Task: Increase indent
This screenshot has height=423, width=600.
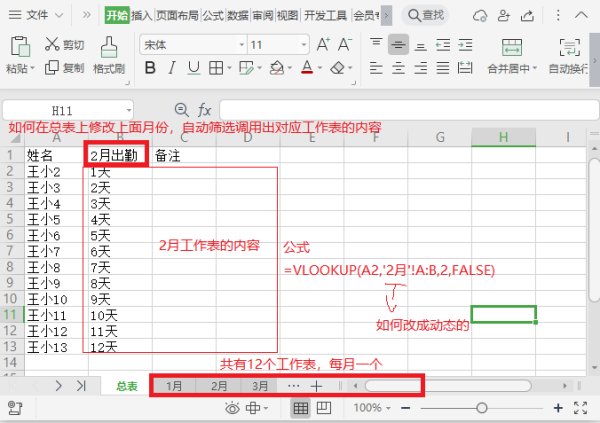Action: (x=465, y=45)
